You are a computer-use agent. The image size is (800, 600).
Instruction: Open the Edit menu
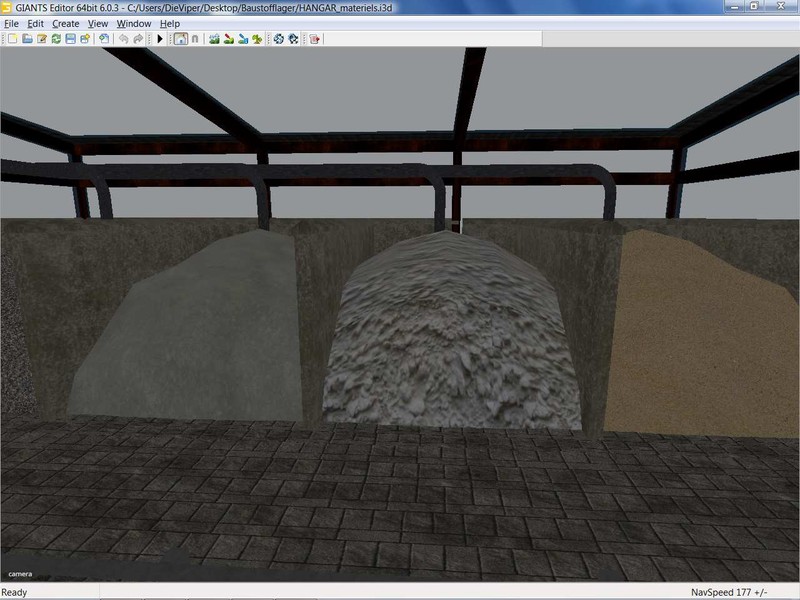click(x=35, y=23)
